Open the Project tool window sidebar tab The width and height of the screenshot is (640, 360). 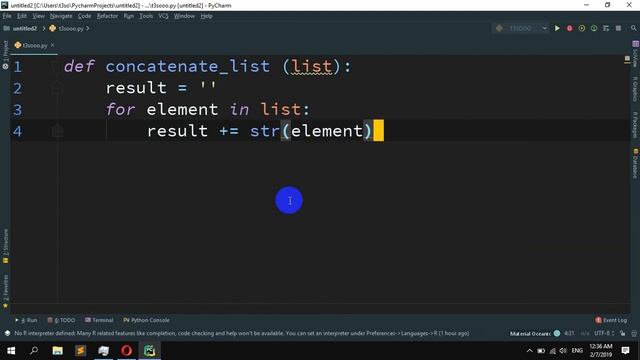click(x=5, y=55)
